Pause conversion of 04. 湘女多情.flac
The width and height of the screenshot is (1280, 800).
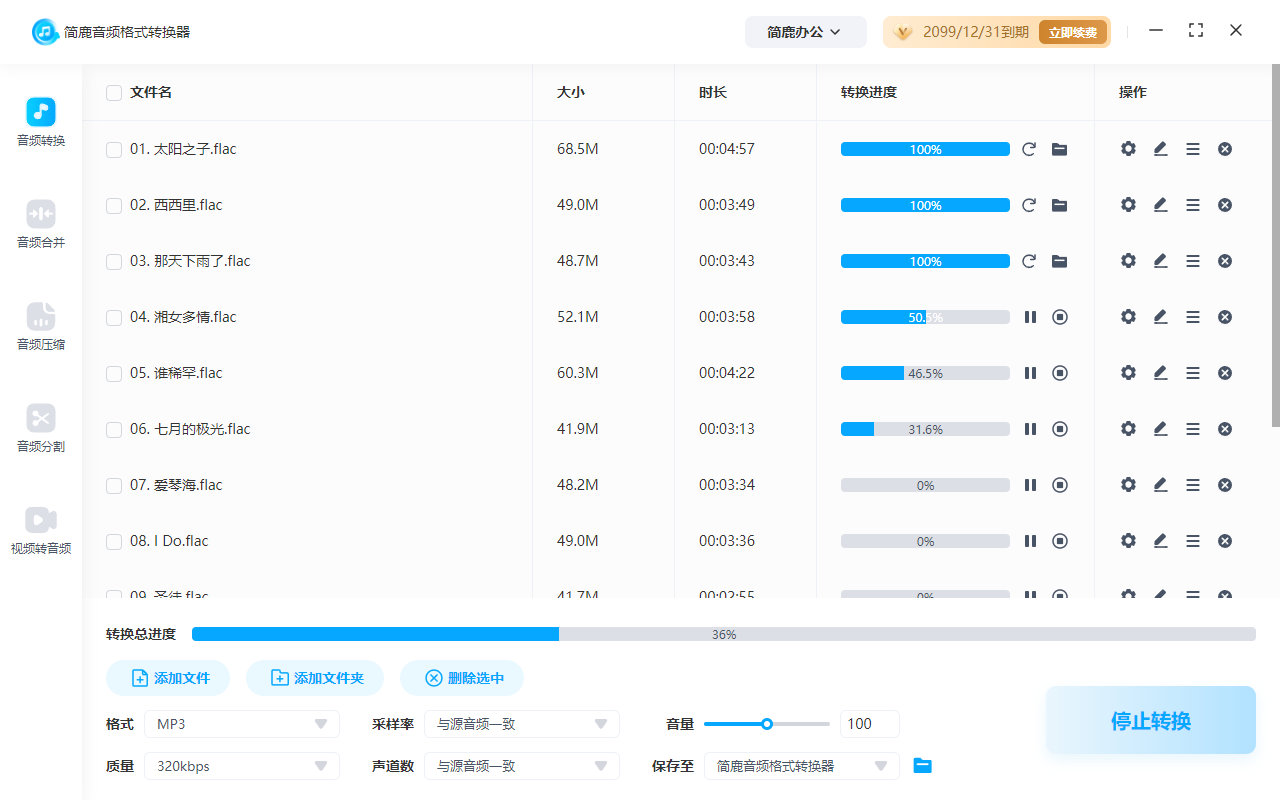(1030, 316)
